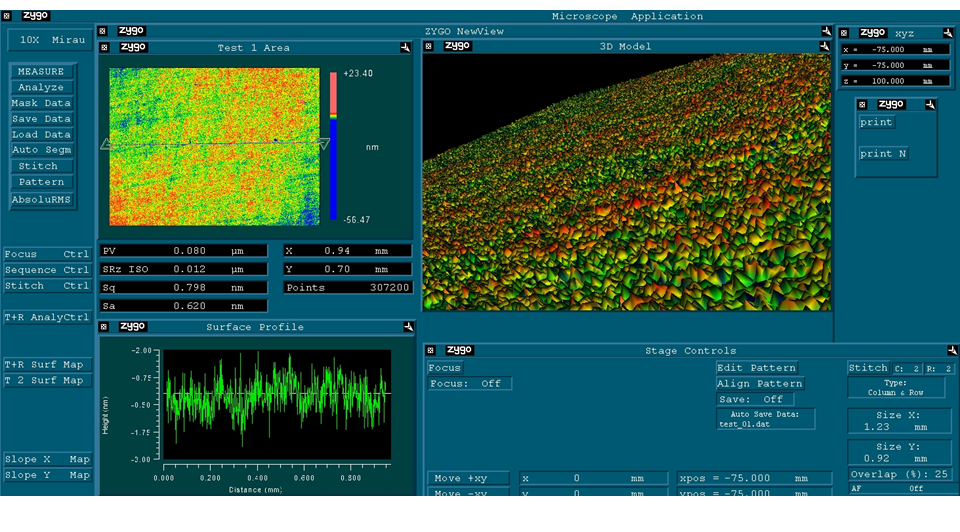960x532 pixels.
Task: Click AbsoluRMS button
Action: (x=42, y=200)
